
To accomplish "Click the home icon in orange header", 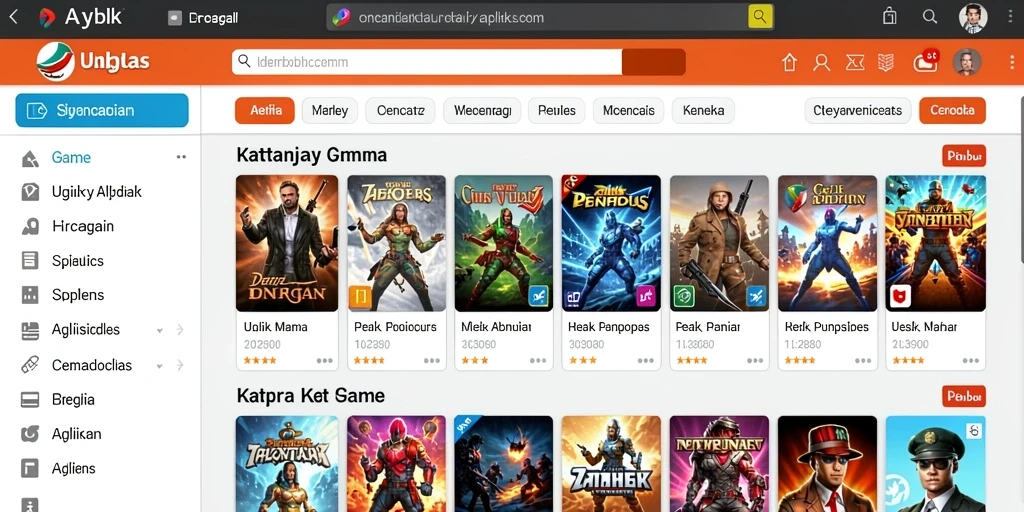I will pos(790,63).
